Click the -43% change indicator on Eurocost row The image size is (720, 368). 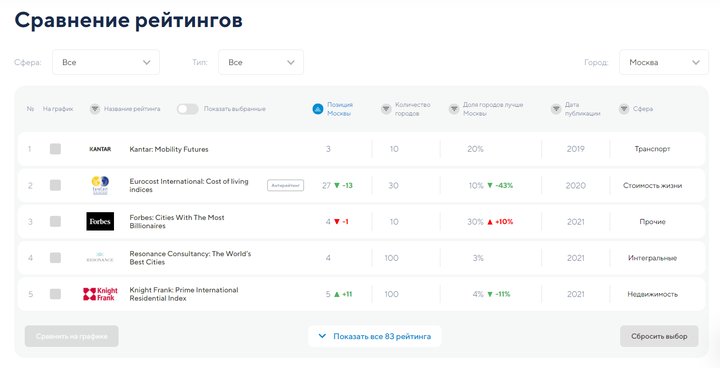coord(500,186)
